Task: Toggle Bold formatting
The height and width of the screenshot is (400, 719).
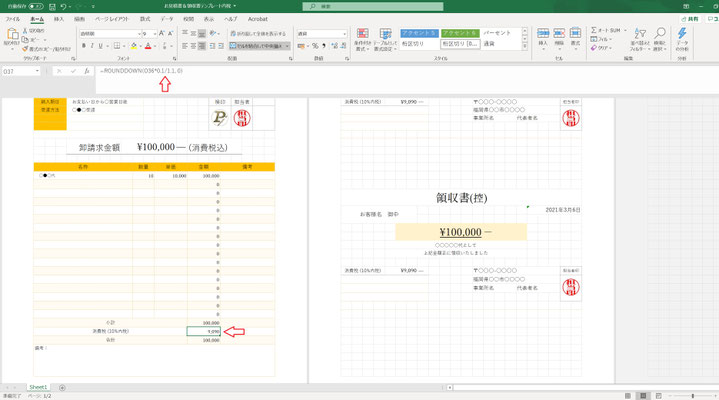Action: [83, 46]
